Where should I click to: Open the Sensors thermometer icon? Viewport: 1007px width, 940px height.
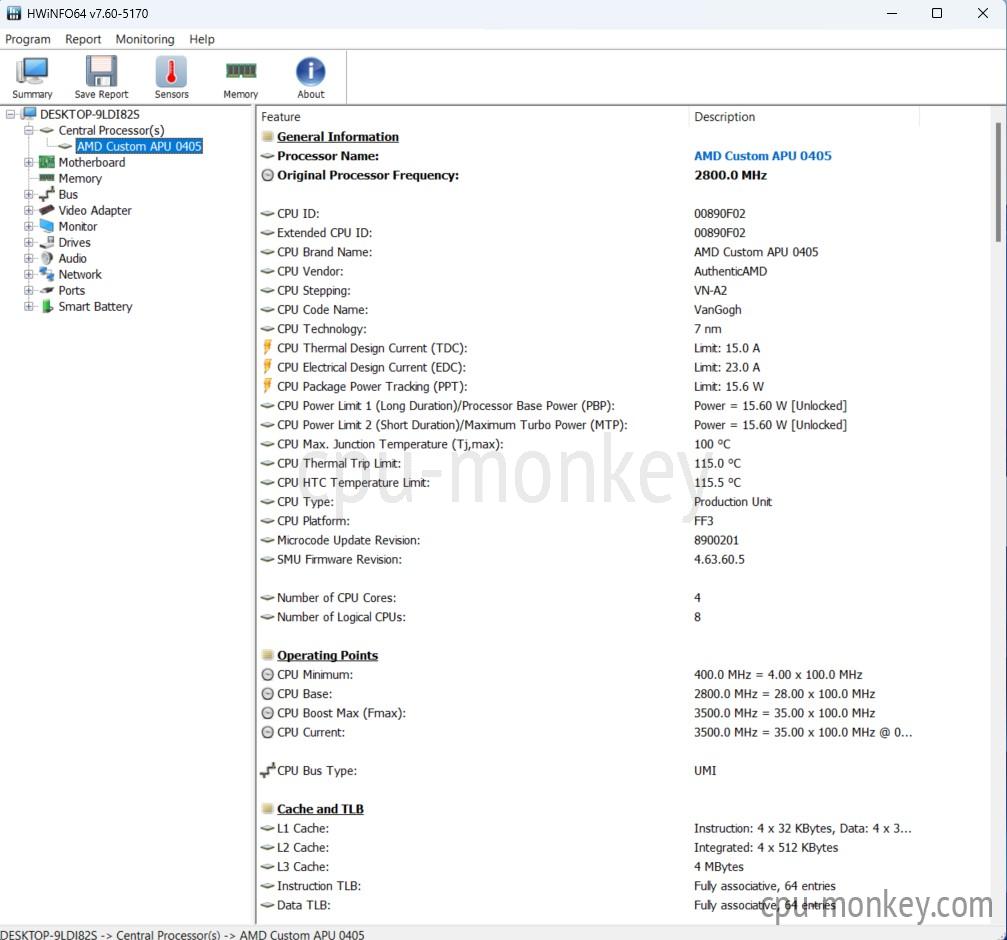pyautogui.click(x=171, y=71)
